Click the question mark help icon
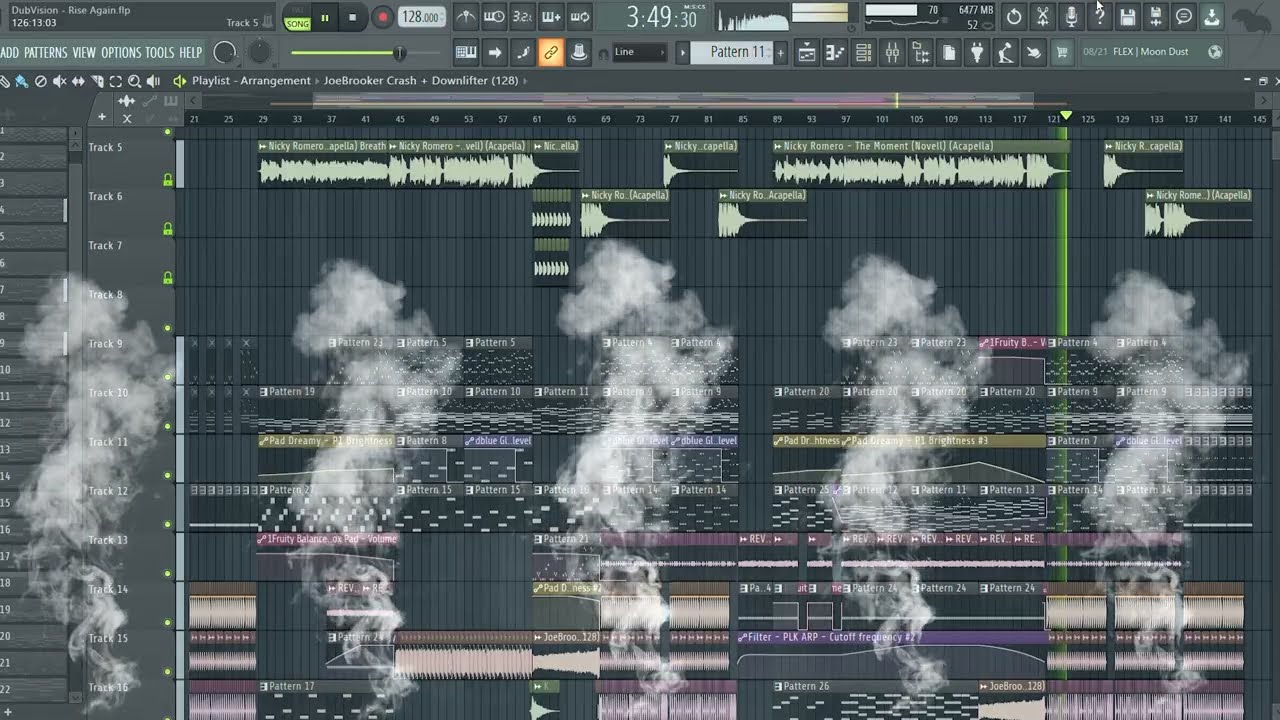 [1099, 17]
